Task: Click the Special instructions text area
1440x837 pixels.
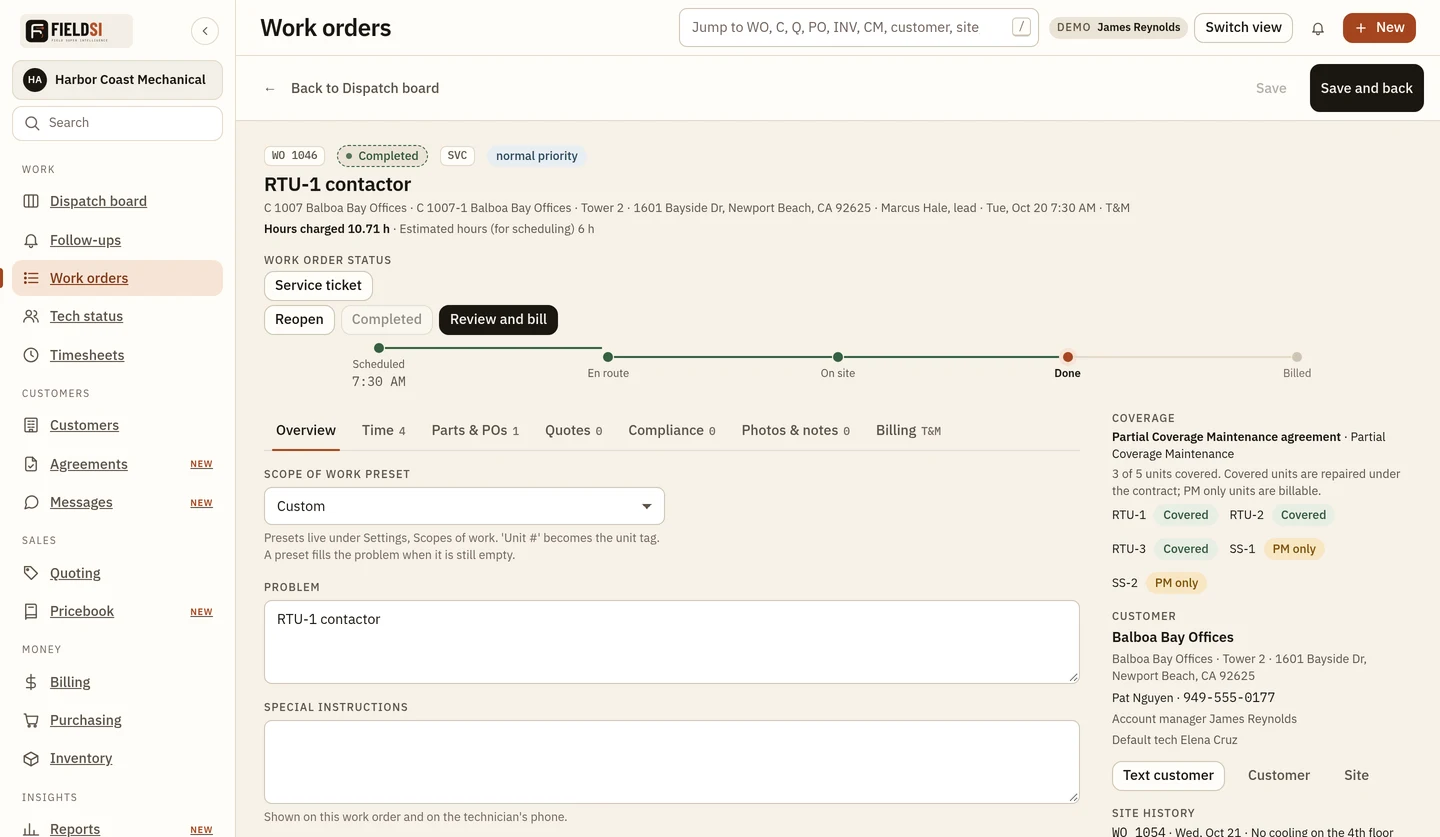Action: [671, 762]
